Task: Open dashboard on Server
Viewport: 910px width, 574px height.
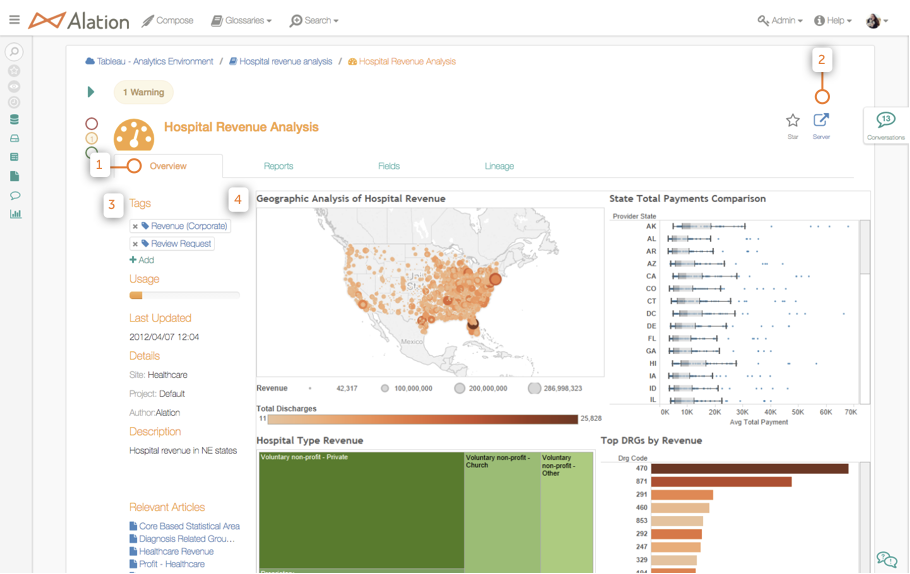Action: [821, 125]
